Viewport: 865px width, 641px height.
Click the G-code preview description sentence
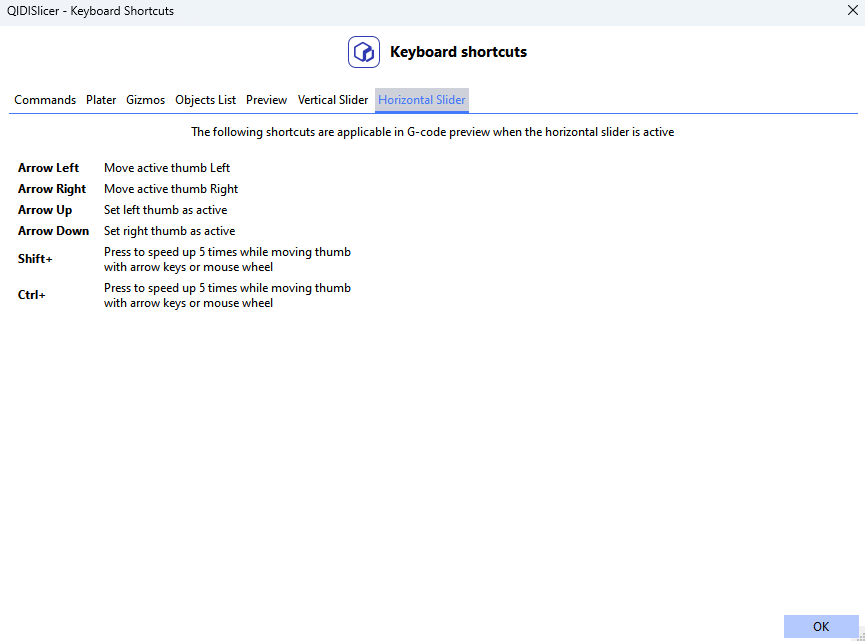[x=432, y=132]
